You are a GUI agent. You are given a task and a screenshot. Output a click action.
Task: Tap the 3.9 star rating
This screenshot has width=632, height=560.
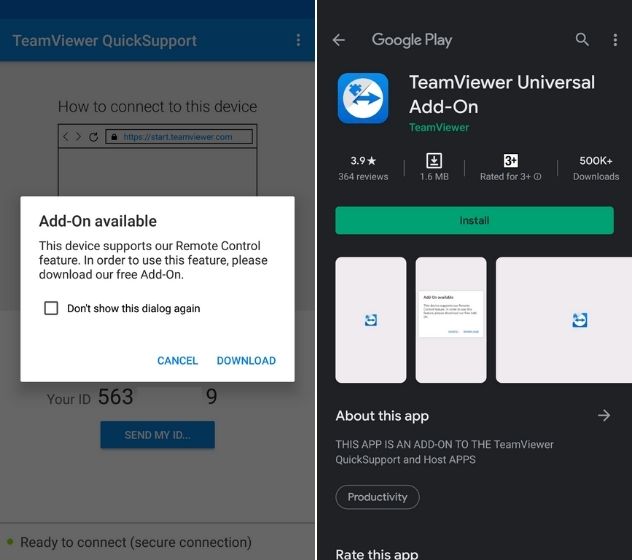coord(363,161)
